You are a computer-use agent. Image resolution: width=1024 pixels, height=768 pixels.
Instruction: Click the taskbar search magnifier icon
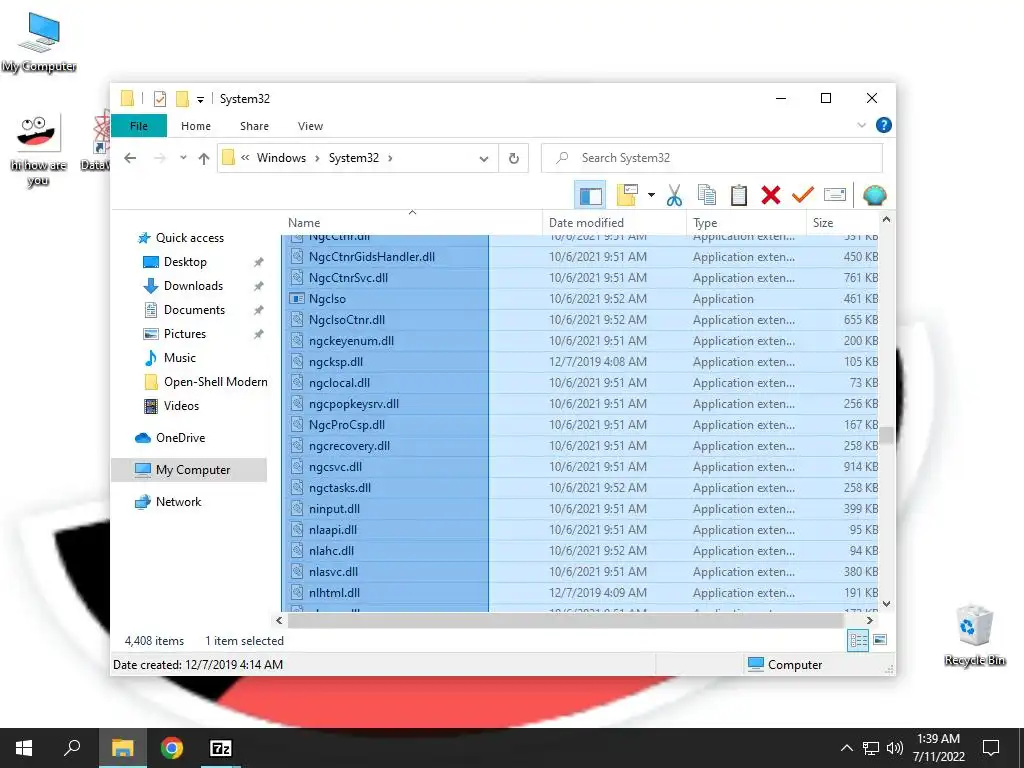point(72,748)
